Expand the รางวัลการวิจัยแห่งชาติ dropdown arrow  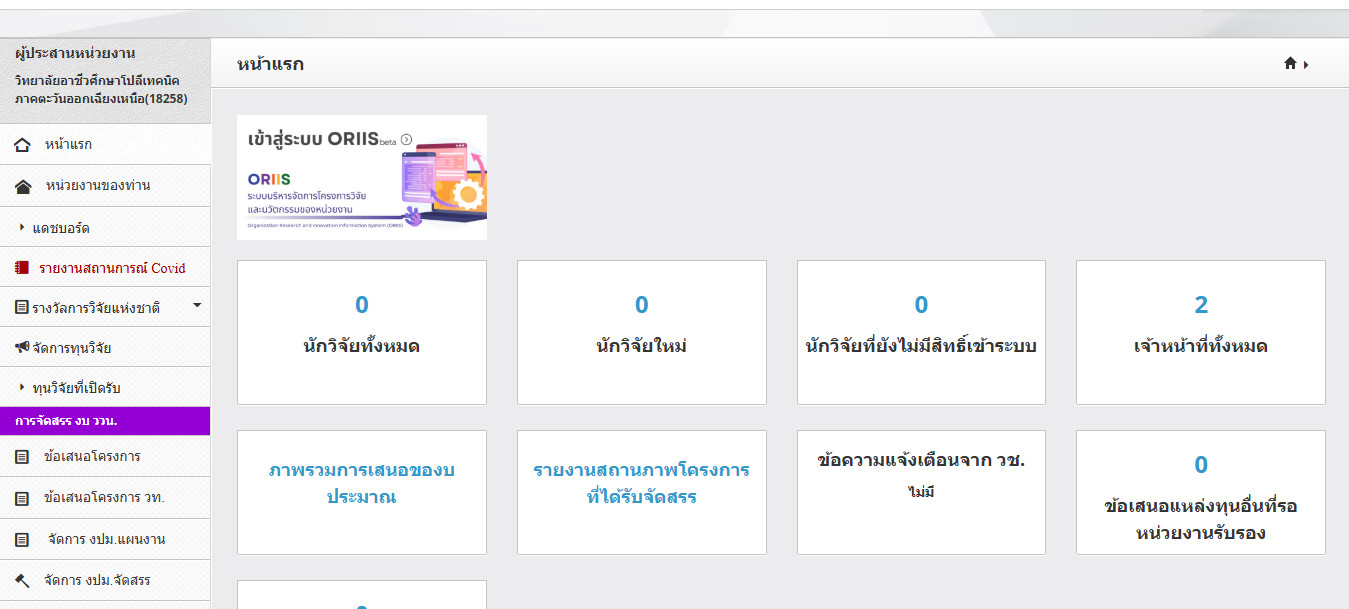click(x=197, y=305)
